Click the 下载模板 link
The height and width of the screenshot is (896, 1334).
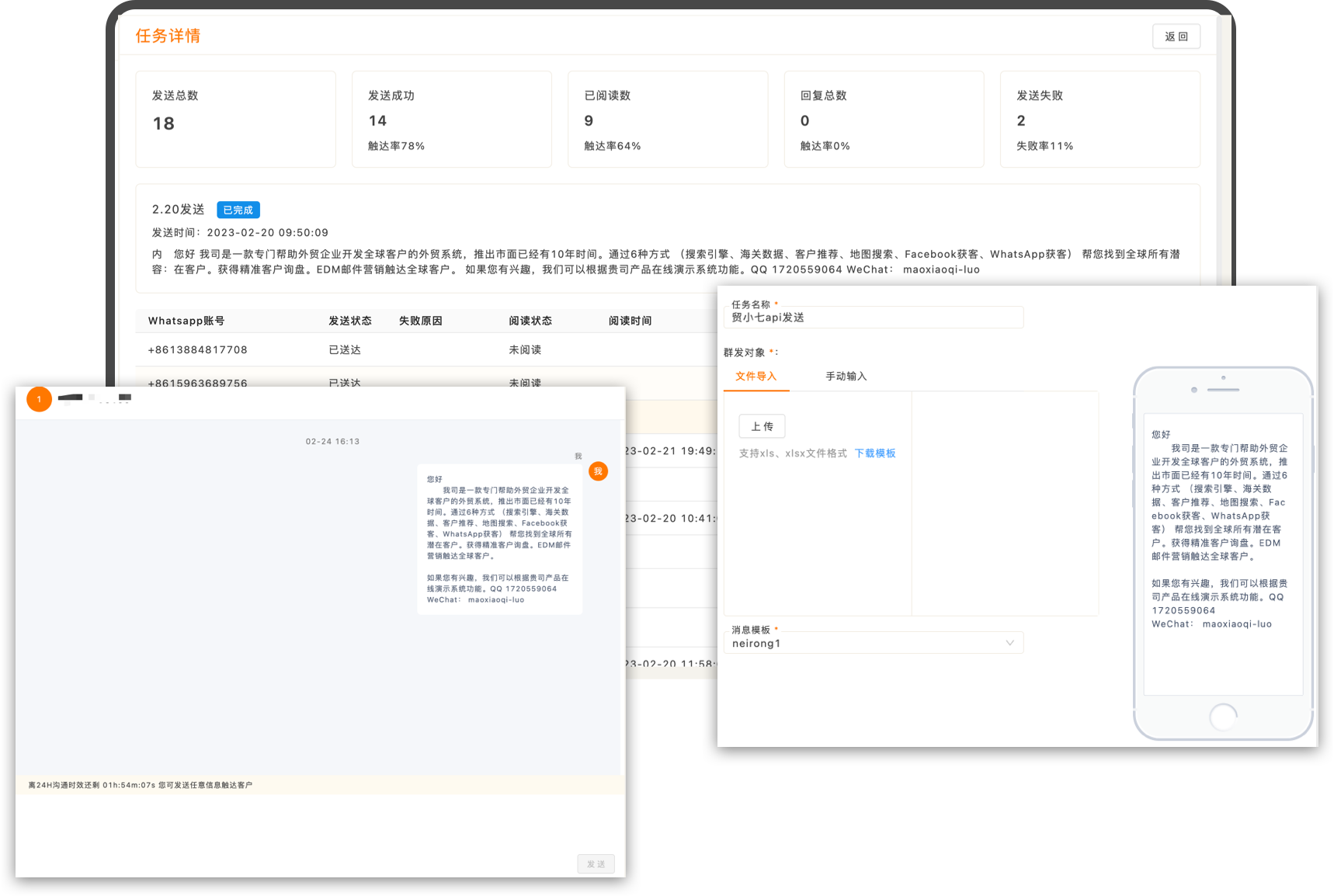[x=875, y=453]
